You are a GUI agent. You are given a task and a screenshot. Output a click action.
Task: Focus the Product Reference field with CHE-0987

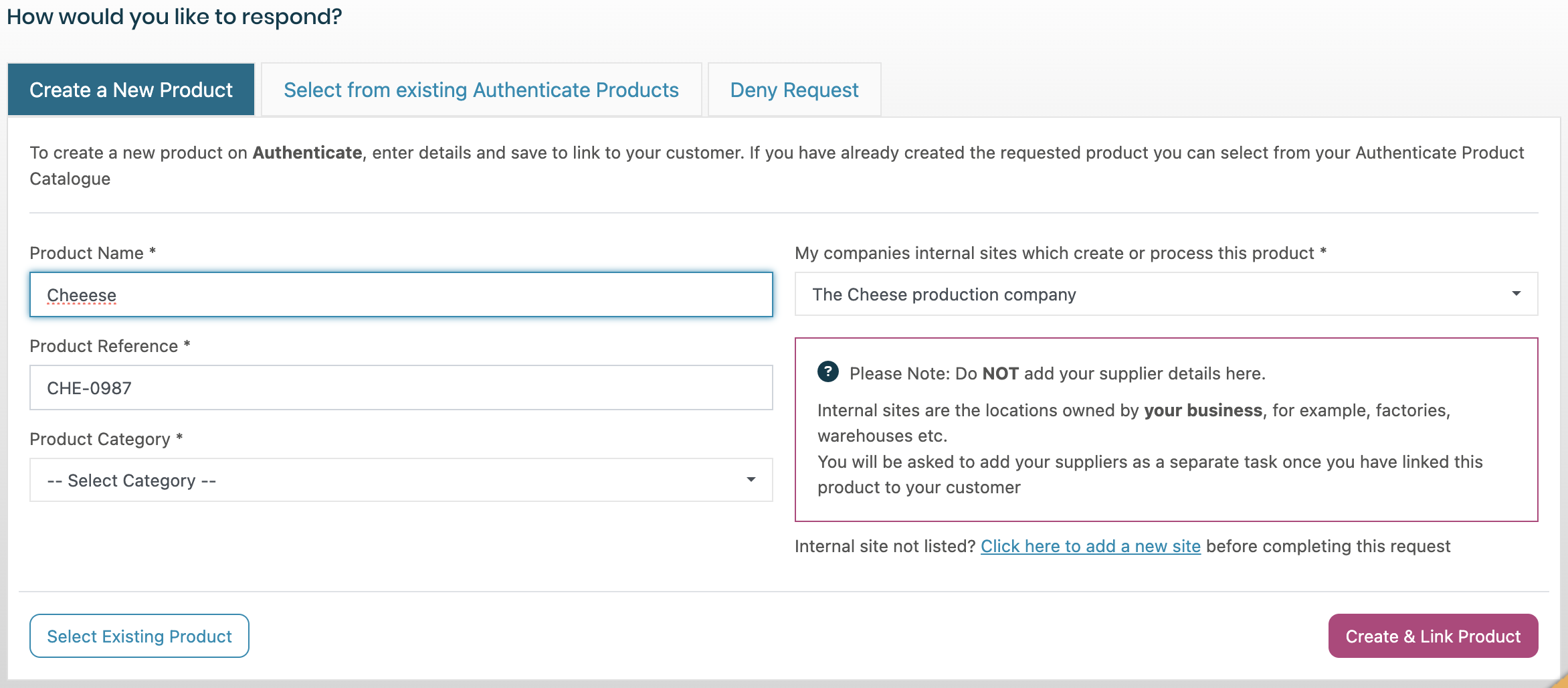point(401,388)
